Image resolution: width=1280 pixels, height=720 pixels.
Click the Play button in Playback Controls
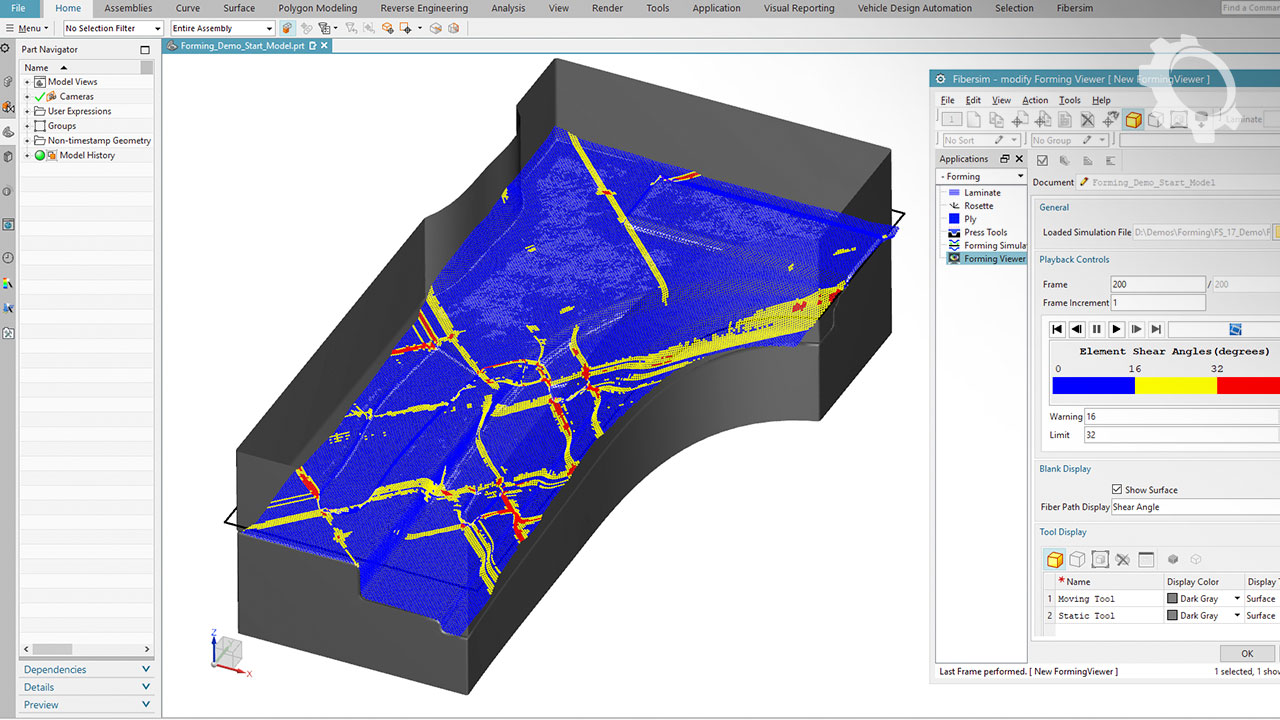(x=1116, y=329)
